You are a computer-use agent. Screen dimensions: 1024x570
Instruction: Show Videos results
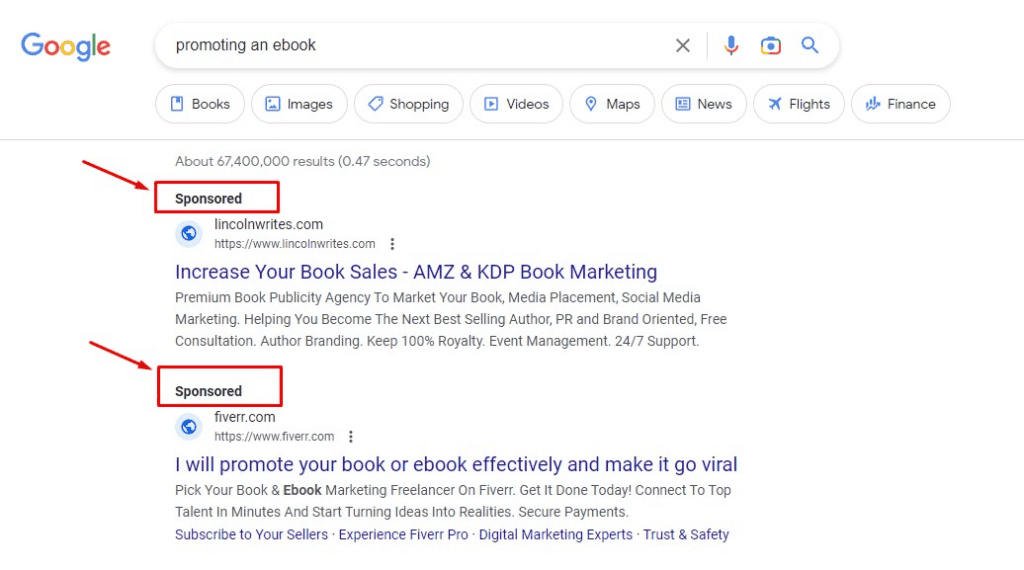point(516,104)
